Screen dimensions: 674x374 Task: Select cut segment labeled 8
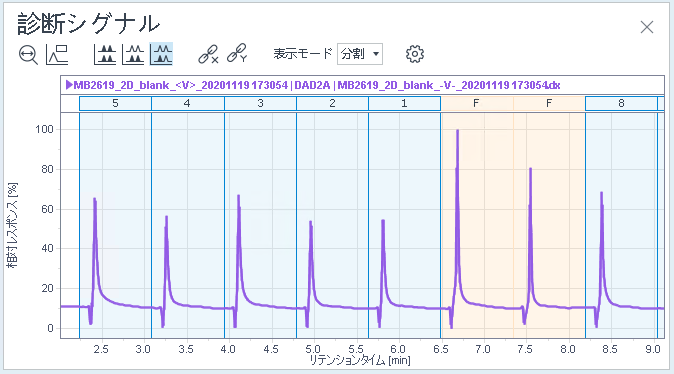pos(621,103)
